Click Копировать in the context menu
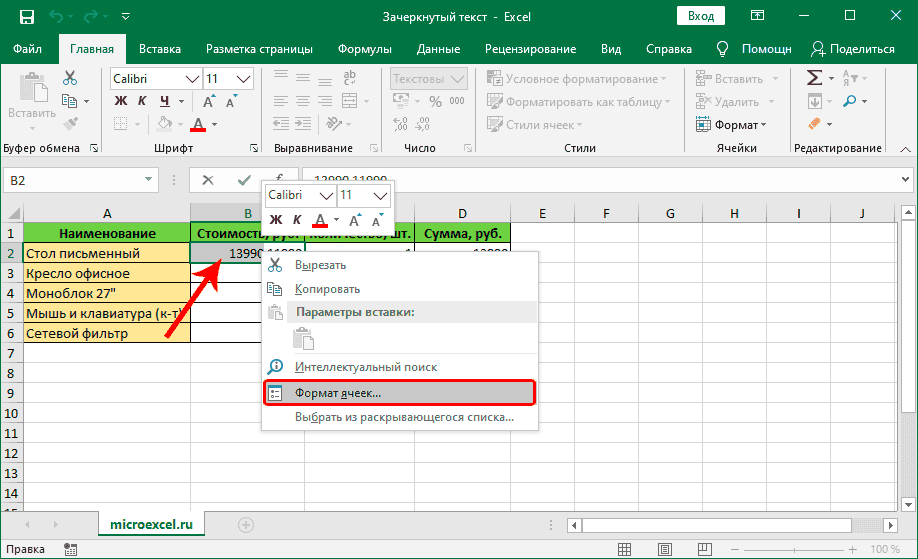Viewport: 918px width, 559px height. click(x=327, y=289)
